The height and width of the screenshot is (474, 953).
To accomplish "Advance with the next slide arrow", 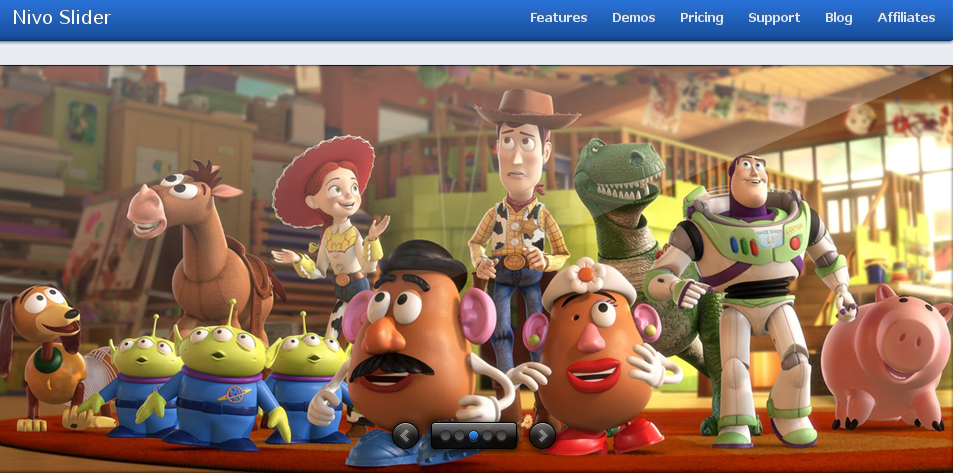I will (x=542, y=436).
